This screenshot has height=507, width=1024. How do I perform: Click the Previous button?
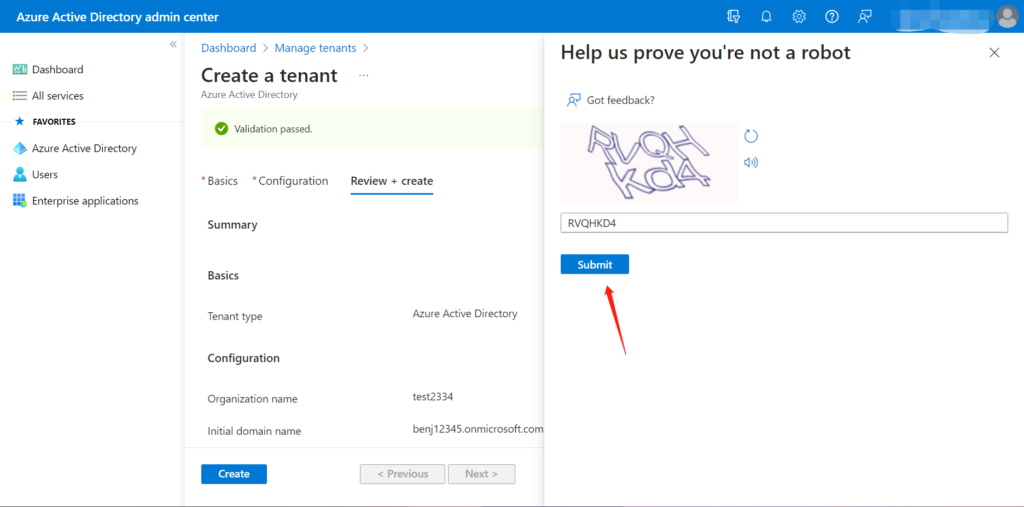click(x=402, y=474)
